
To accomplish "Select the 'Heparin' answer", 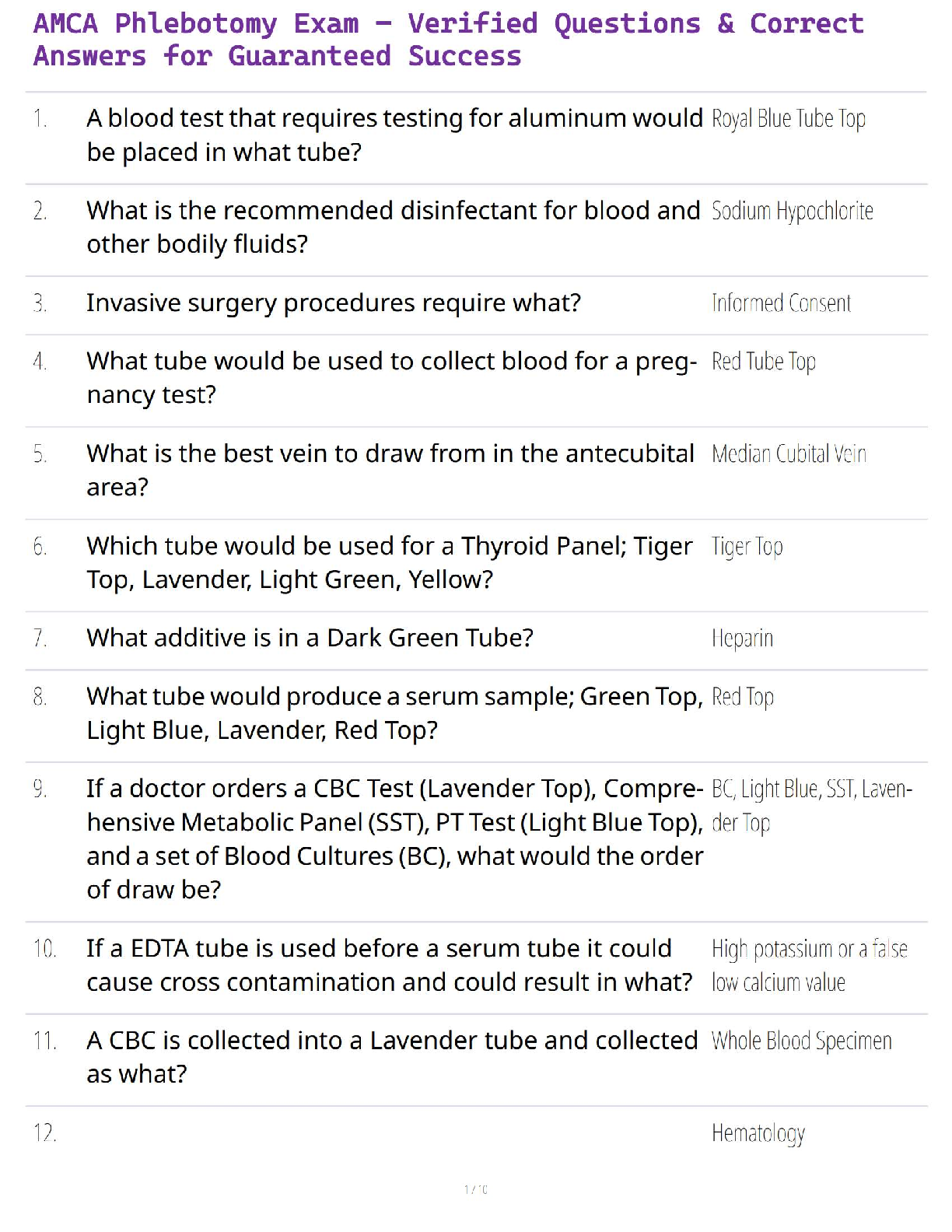I will [742, 639].
